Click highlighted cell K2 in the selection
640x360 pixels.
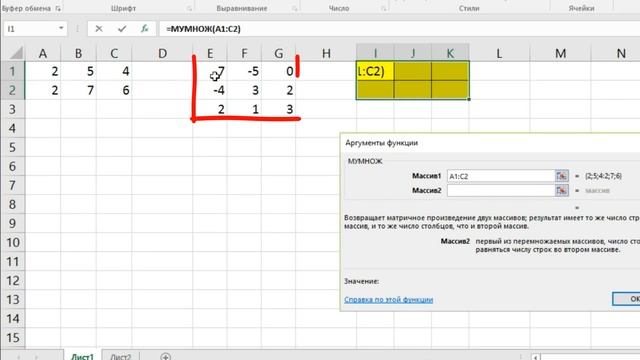(x=450, y=90)
